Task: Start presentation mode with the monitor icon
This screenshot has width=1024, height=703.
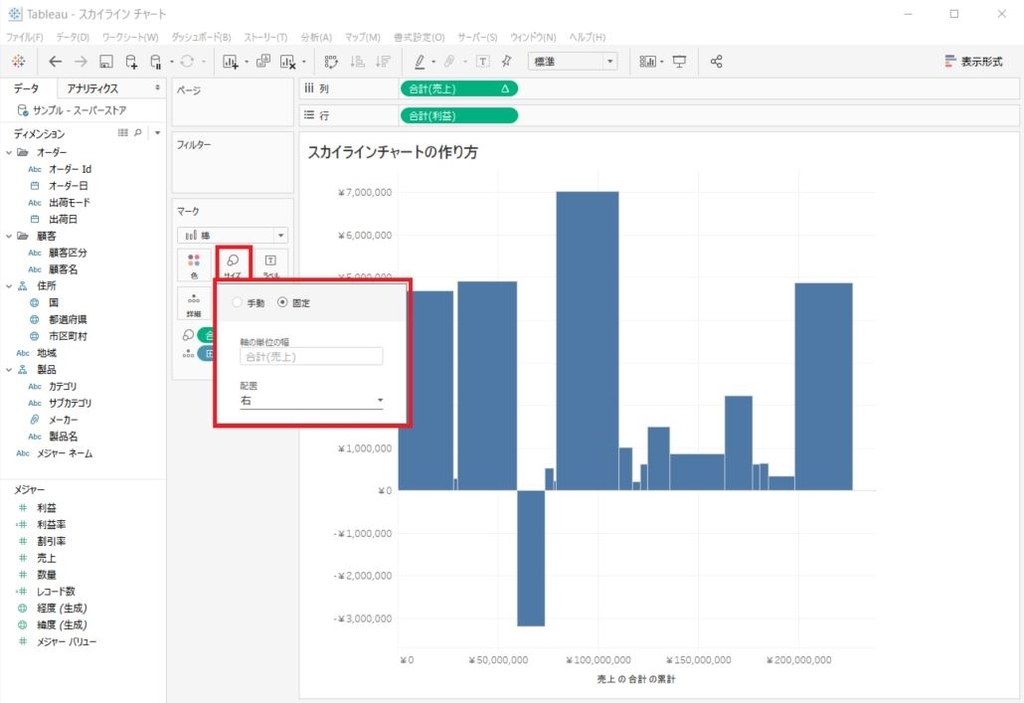Action: click(679, 61)
